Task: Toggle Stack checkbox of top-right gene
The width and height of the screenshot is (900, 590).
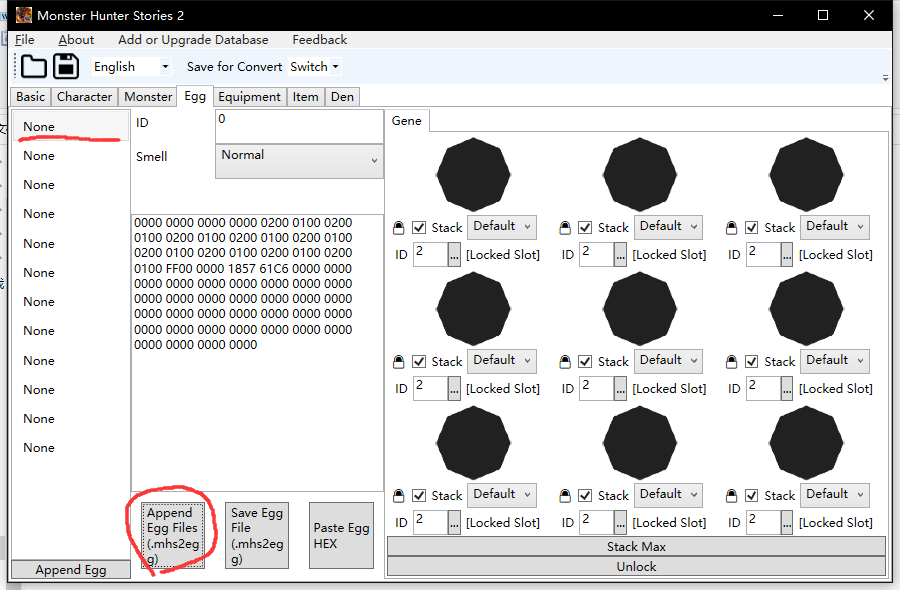Action: click(751, 228)
